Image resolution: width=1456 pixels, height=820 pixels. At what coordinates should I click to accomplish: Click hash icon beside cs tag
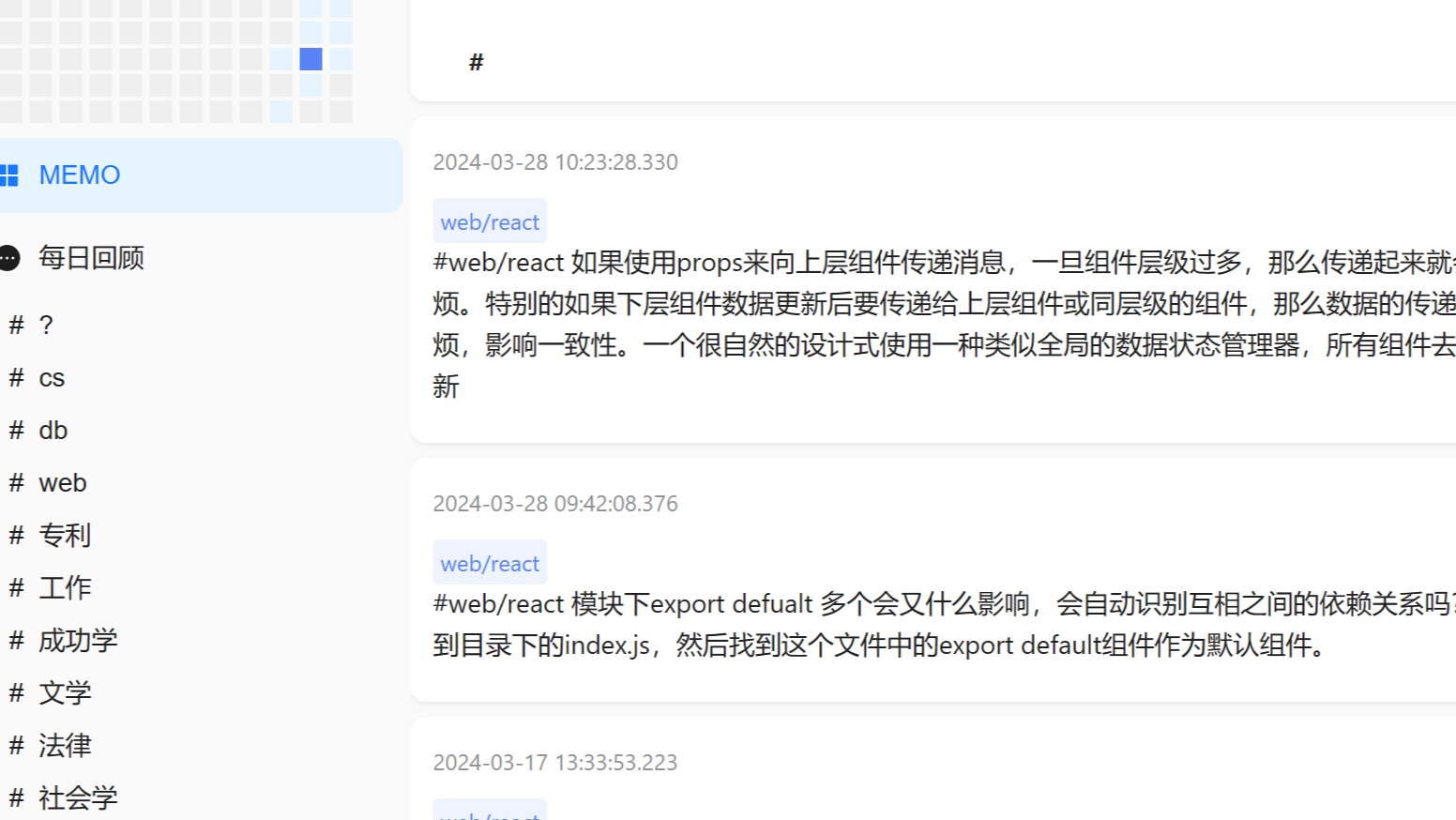16,378
